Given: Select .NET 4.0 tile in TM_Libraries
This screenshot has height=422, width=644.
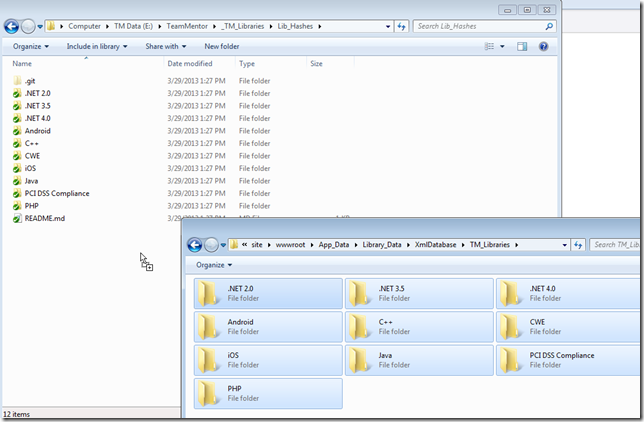Looking at the screenshot, I should click(568, 293).
